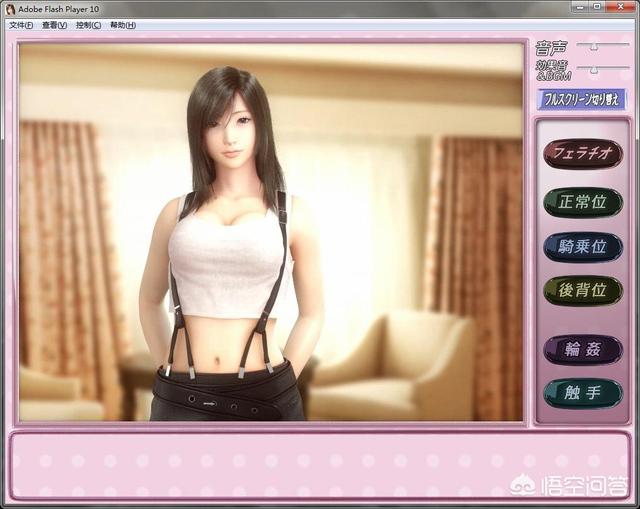Click the pink dialogue text box

click(320, 466)
